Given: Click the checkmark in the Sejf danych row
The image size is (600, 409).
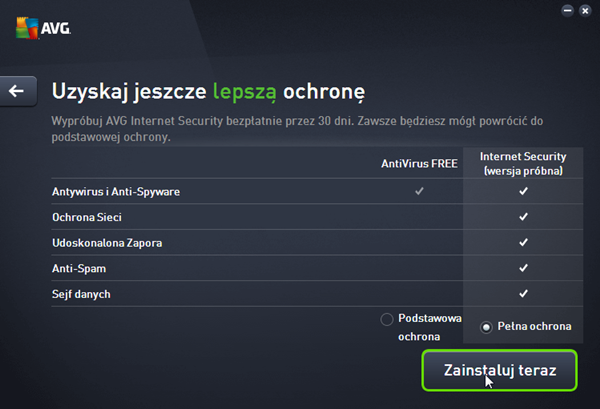Looking at the screenshot, I should coord(523,294).
